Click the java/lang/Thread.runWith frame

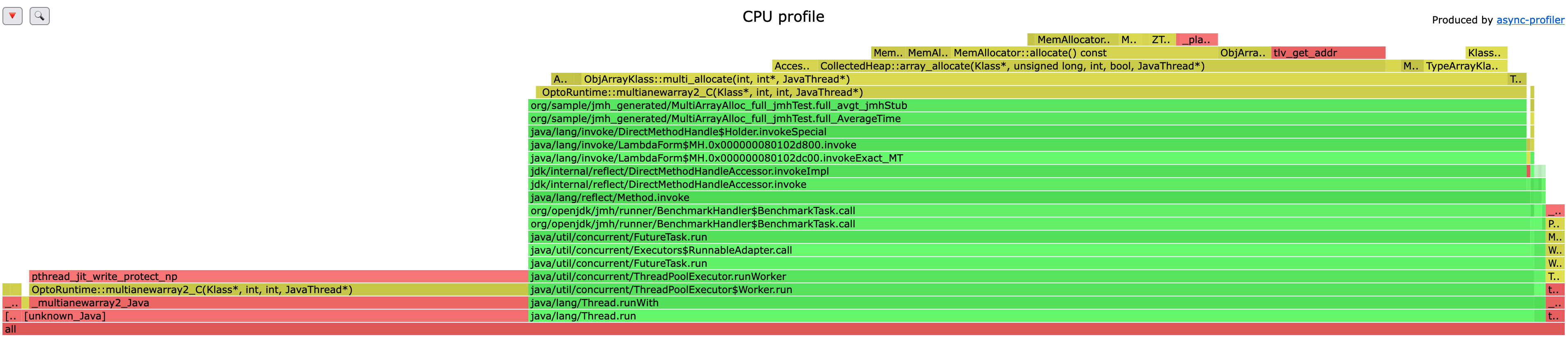tap(1035, 303)
